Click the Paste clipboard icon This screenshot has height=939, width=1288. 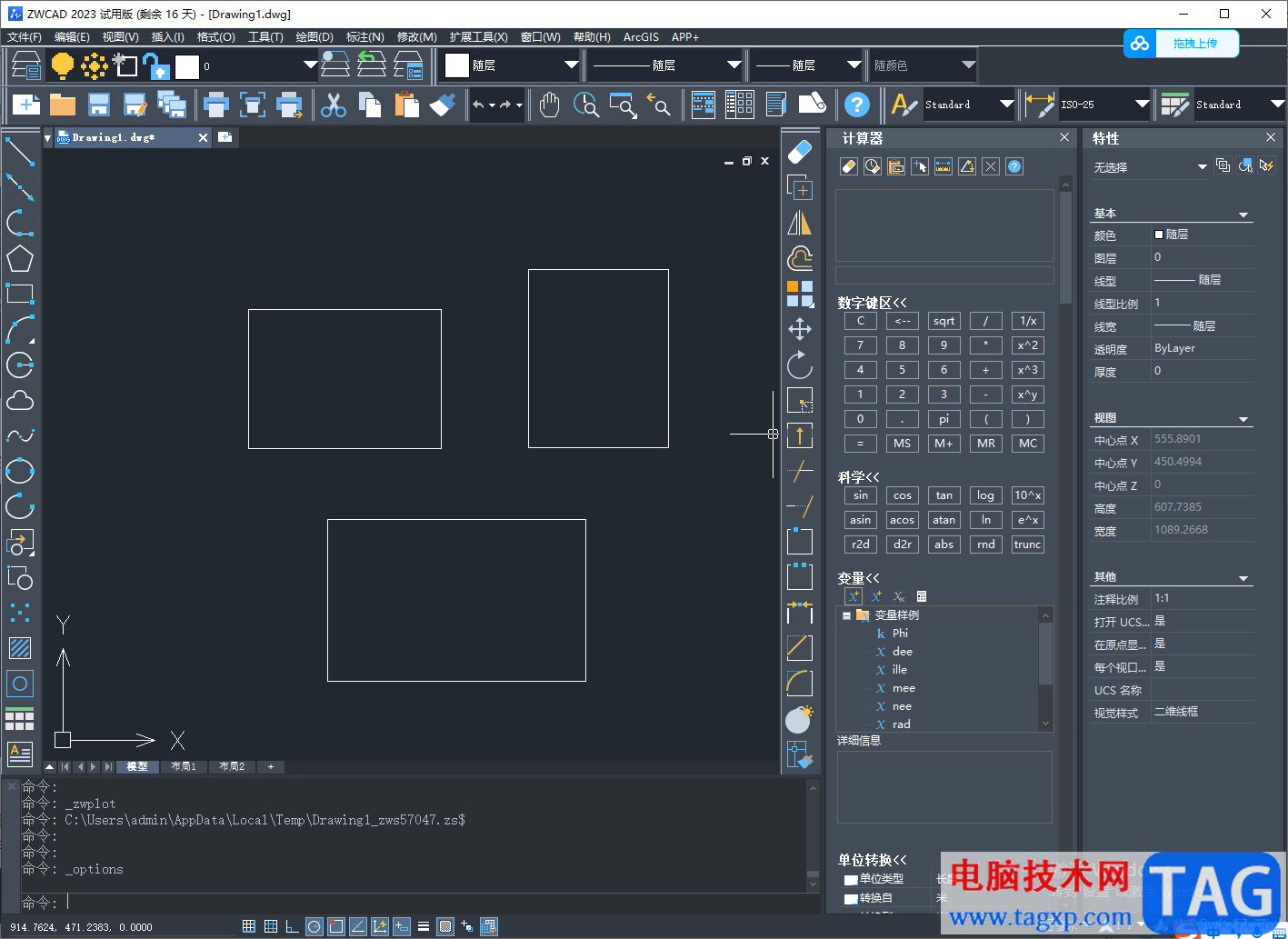click(x=406, y=105)
